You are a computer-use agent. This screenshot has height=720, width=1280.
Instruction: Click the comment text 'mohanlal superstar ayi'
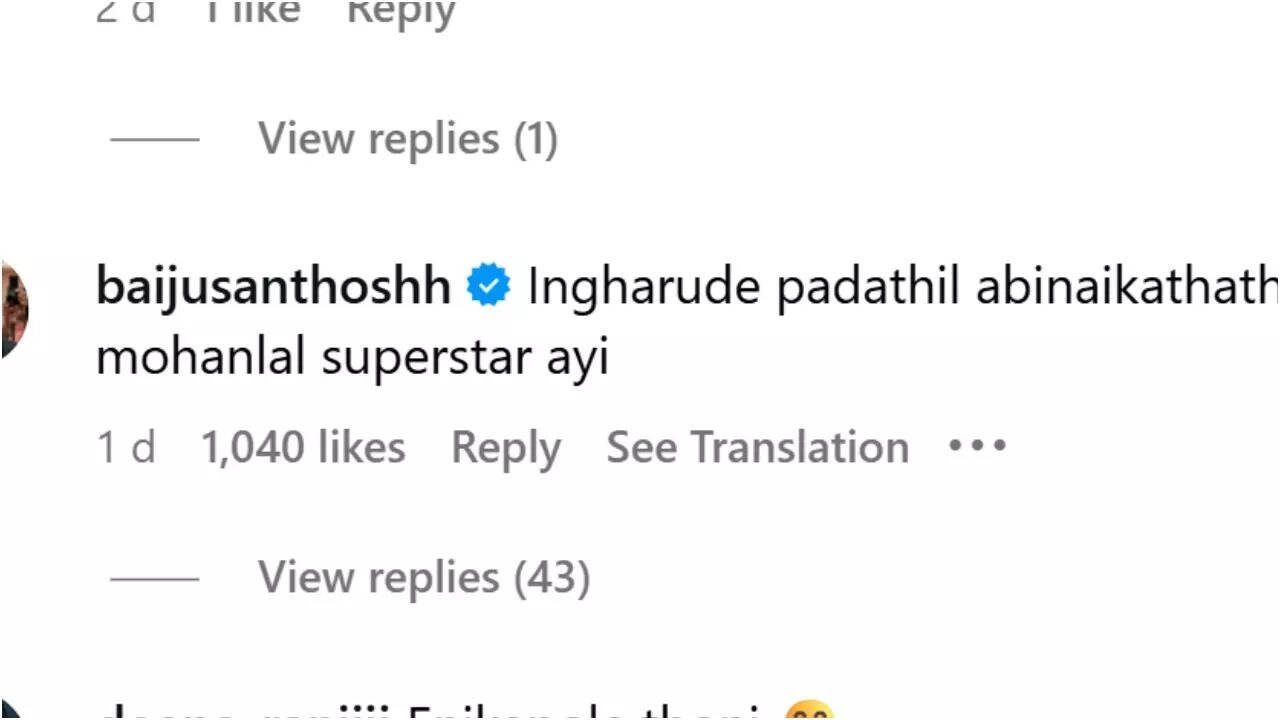click(x=352, y=358)
